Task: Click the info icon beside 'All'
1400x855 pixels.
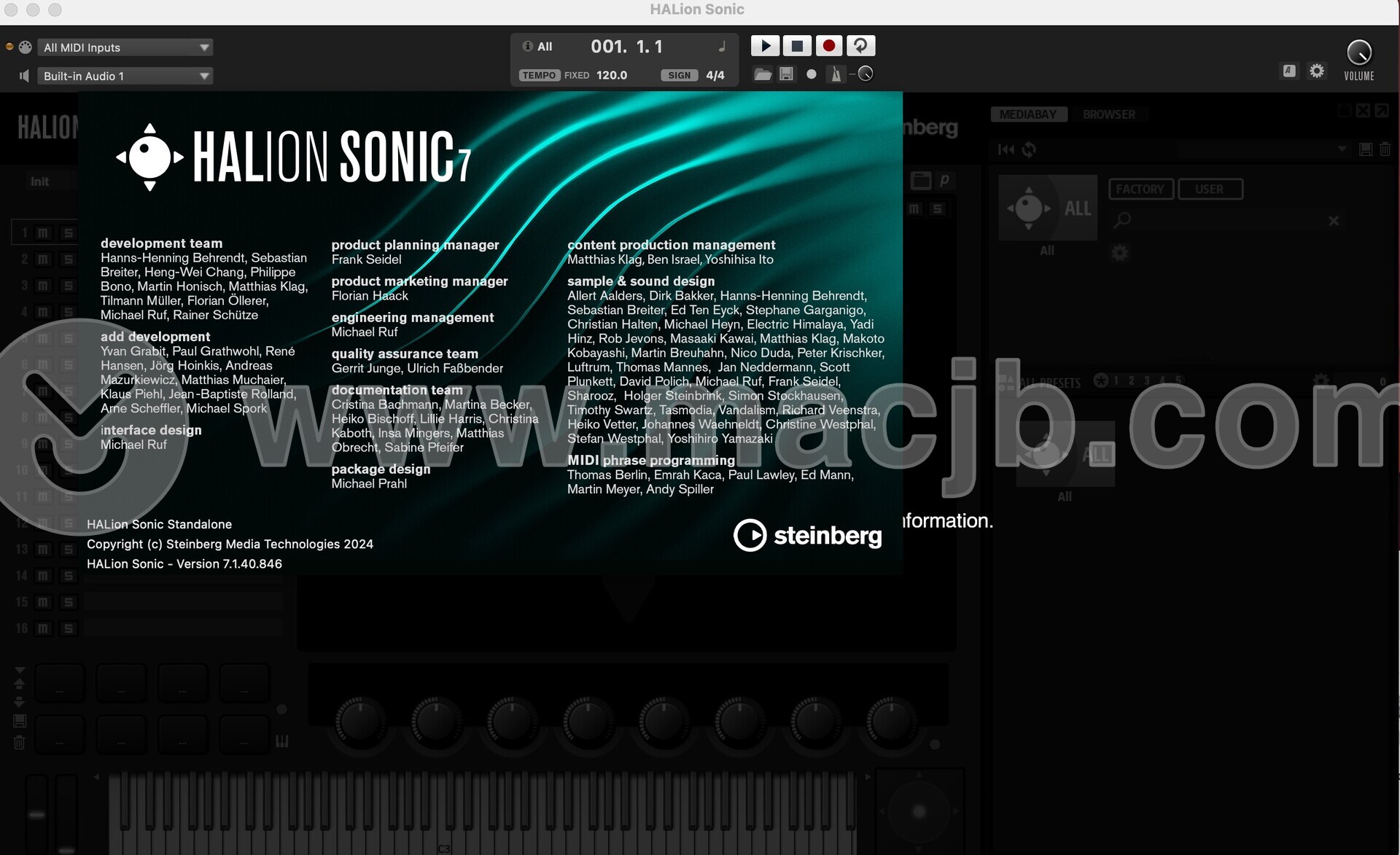Action: coord(528,46)
